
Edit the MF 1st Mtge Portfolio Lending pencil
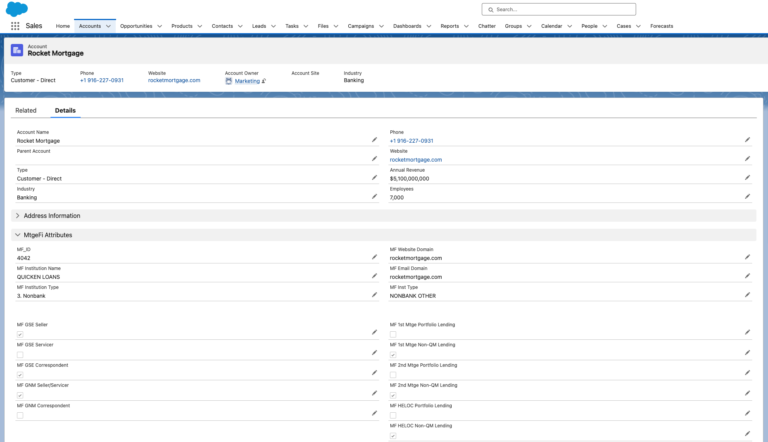[747, 332]
